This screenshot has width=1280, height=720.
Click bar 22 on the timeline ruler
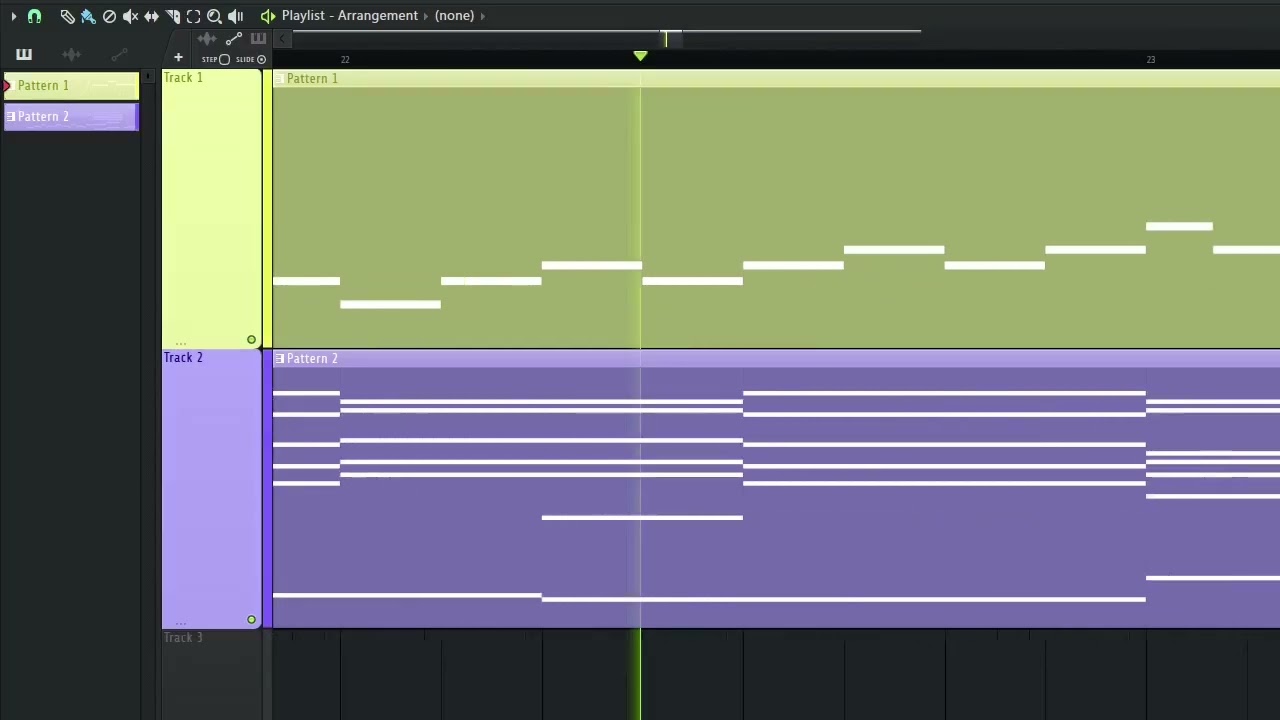[344, 60]
